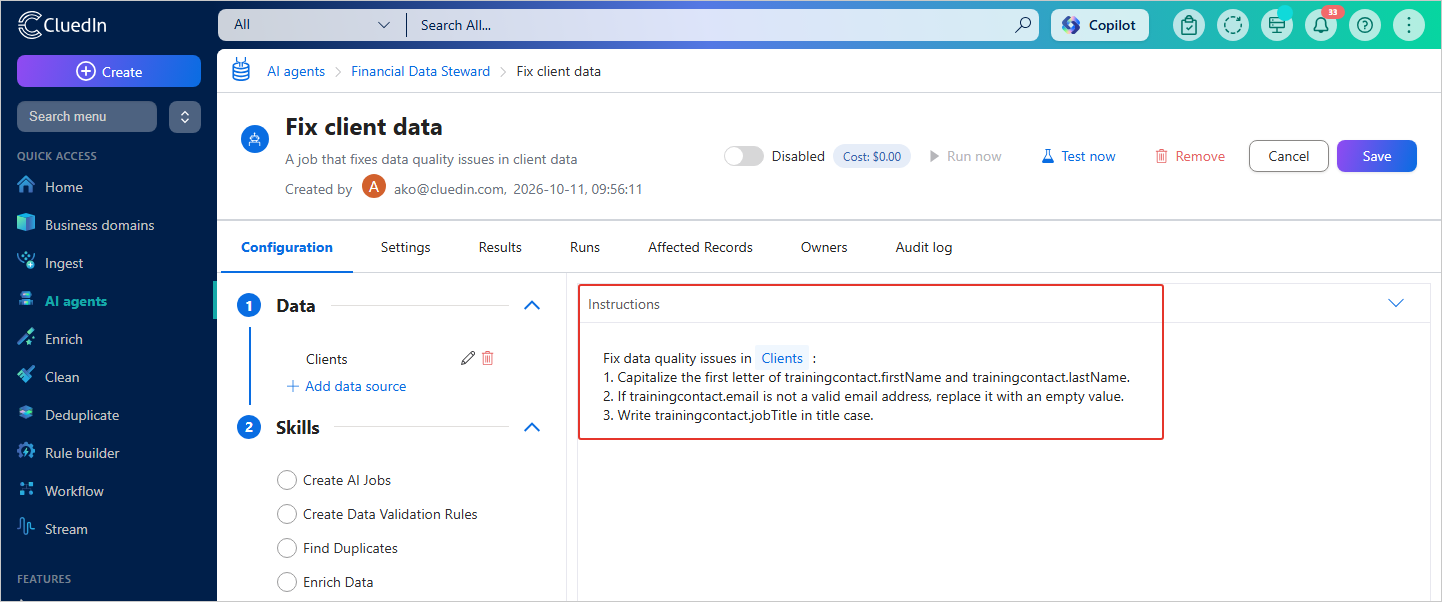Go to Financial Data Steward breadcrumb
The image size is (1442, 602).
coord(420,71)
